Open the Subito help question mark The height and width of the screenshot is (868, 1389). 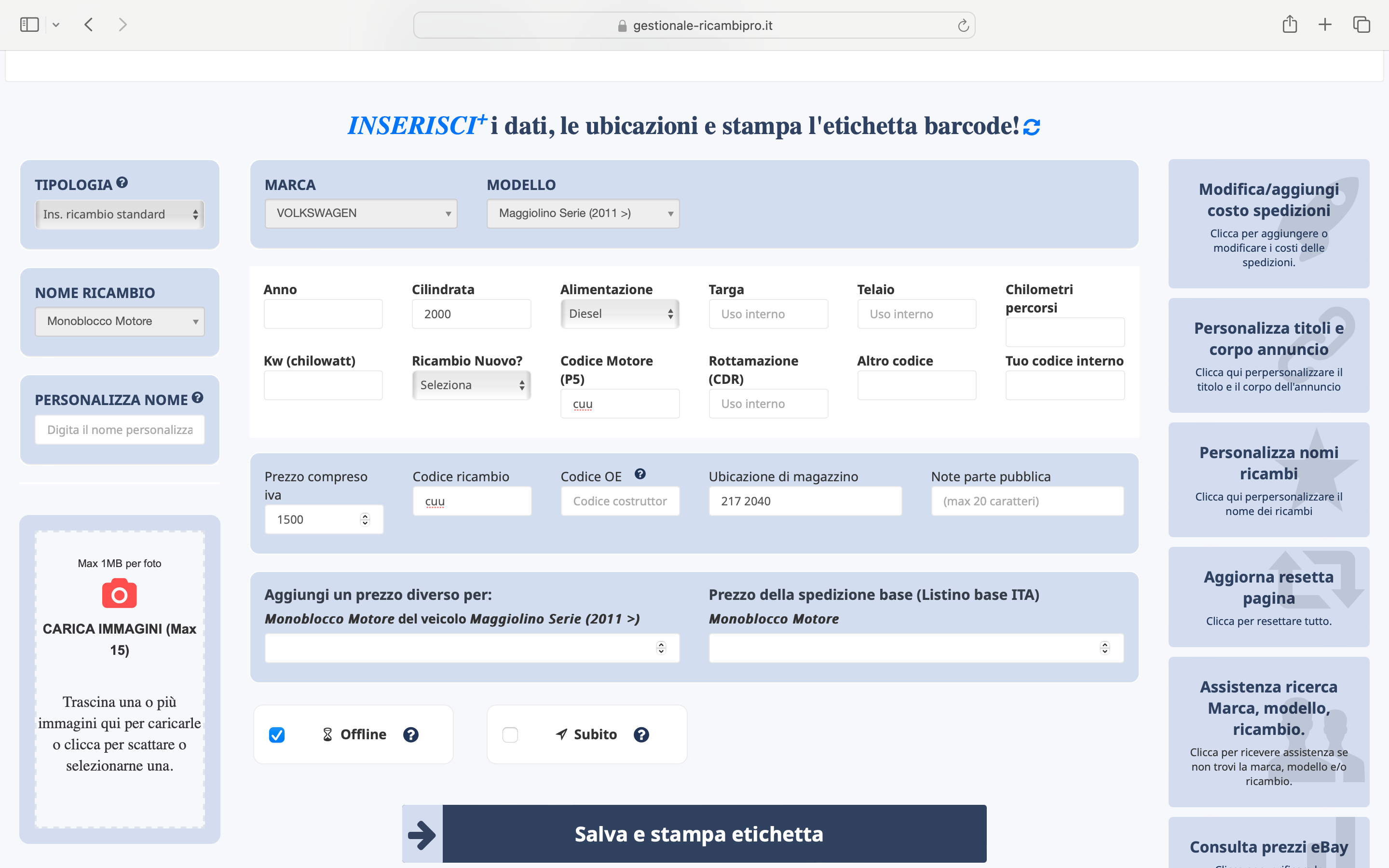coord(641,735)
